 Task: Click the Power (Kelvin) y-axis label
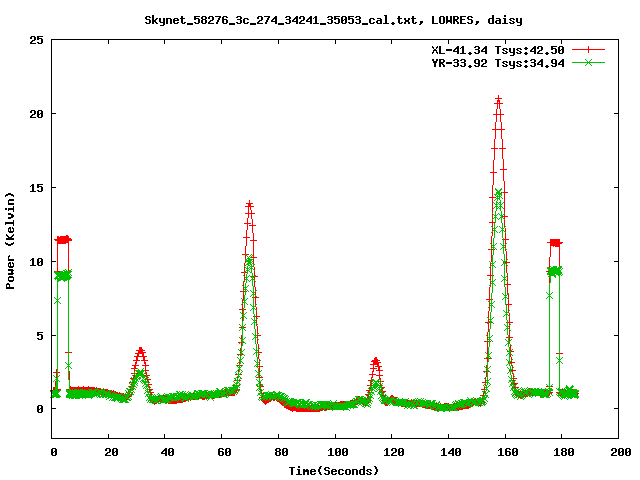click(x=11, y=239)
